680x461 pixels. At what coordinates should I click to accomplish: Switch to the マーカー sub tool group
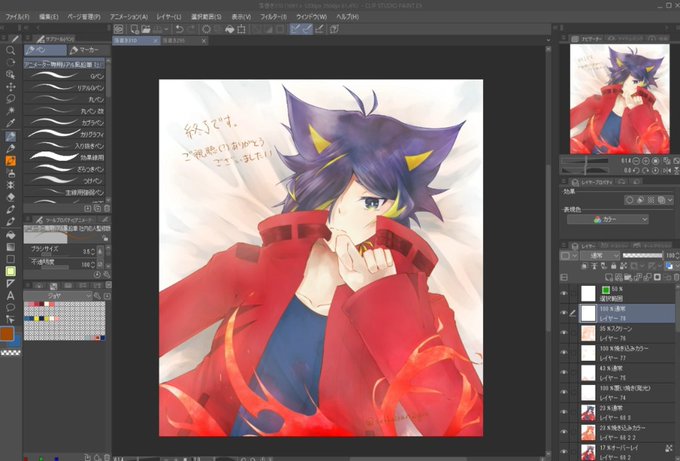tap(89, 50)
